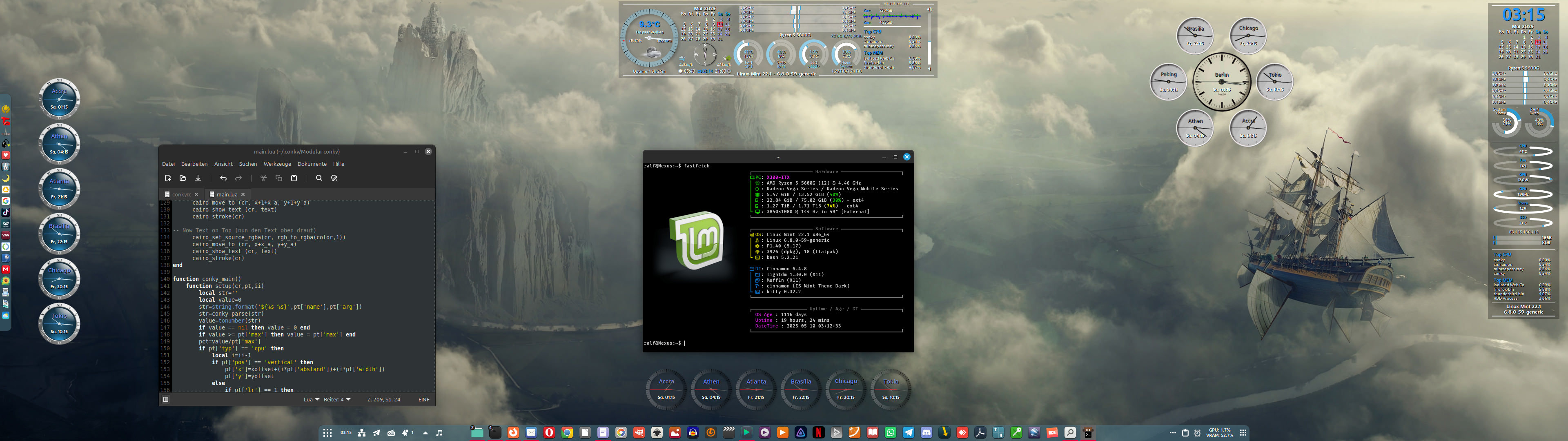Image resolution: width=1568 pixels, height=441 pixels.
Task: Expand the hidden tray icons arrow
Action: 425,433
